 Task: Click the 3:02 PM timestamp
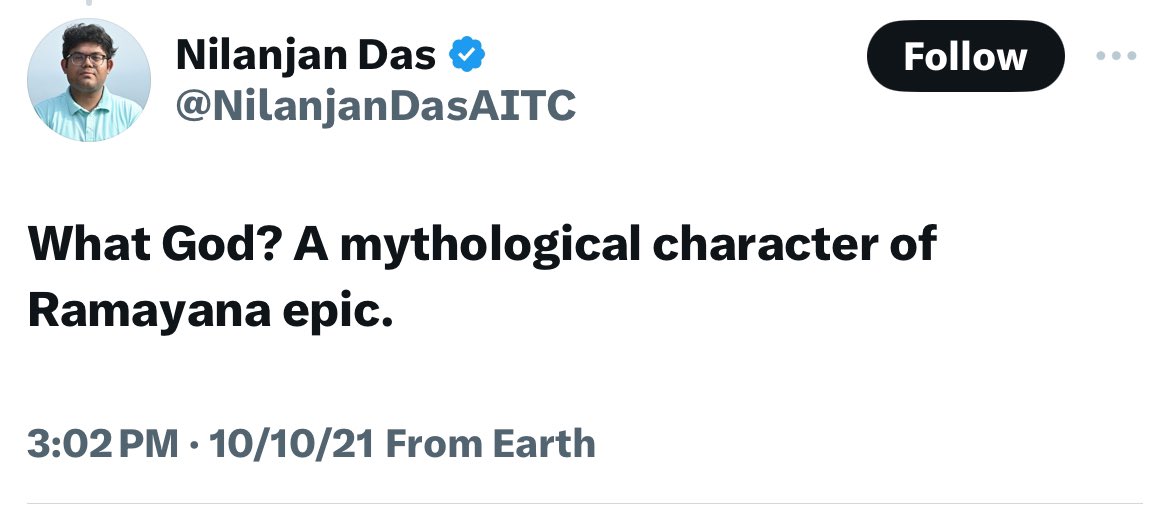103,443
